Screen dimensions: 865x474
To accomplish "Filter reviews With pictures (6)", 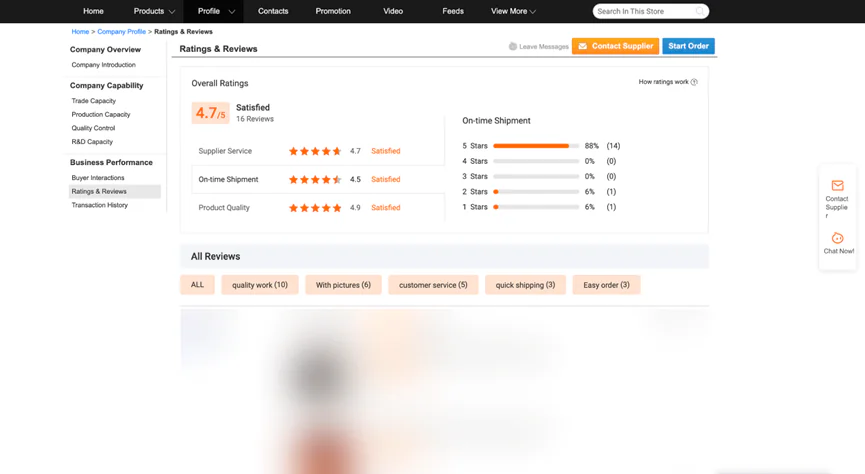I will pyautogui.click(x=343, y=285).
